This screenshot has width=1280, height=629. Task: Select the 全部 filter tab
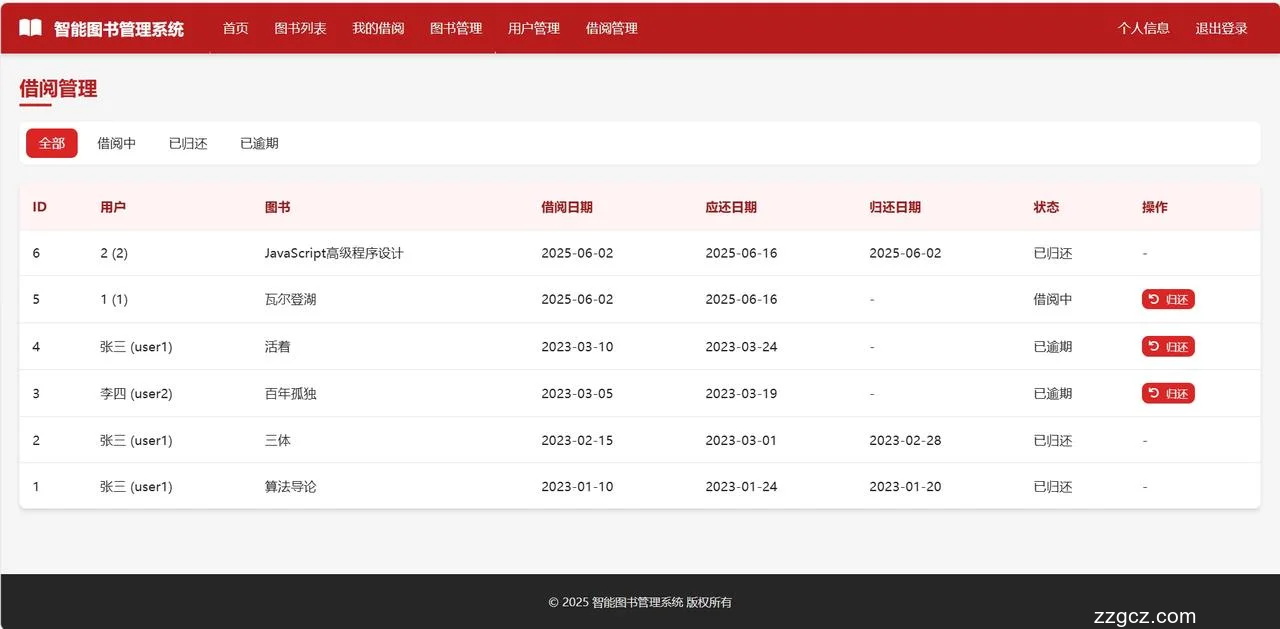click(51, 143)
